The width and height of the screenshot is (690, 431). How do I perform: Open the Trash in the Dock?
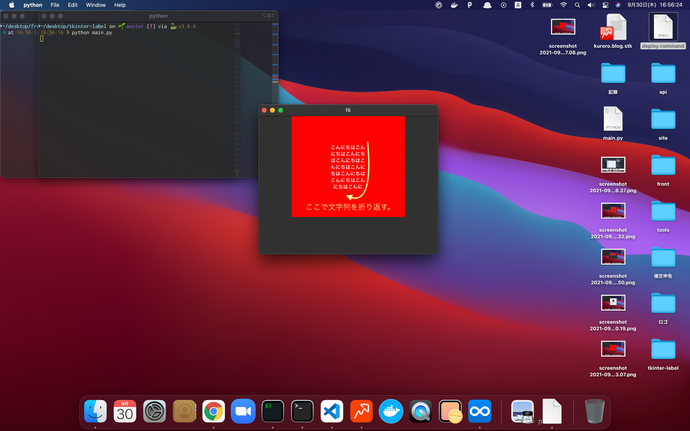pyautogui.click(x=595, y=411)
